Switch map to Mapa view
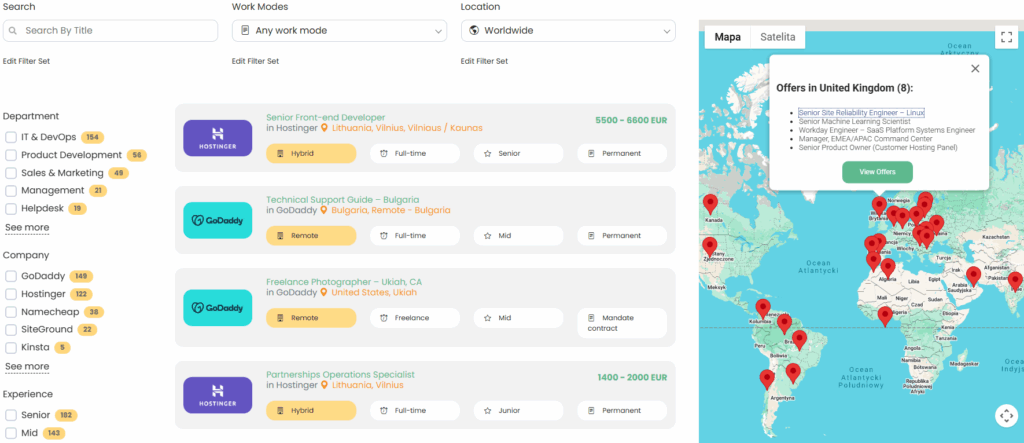Viewport: 1024px width, 443px height. (x=728, y=37)
